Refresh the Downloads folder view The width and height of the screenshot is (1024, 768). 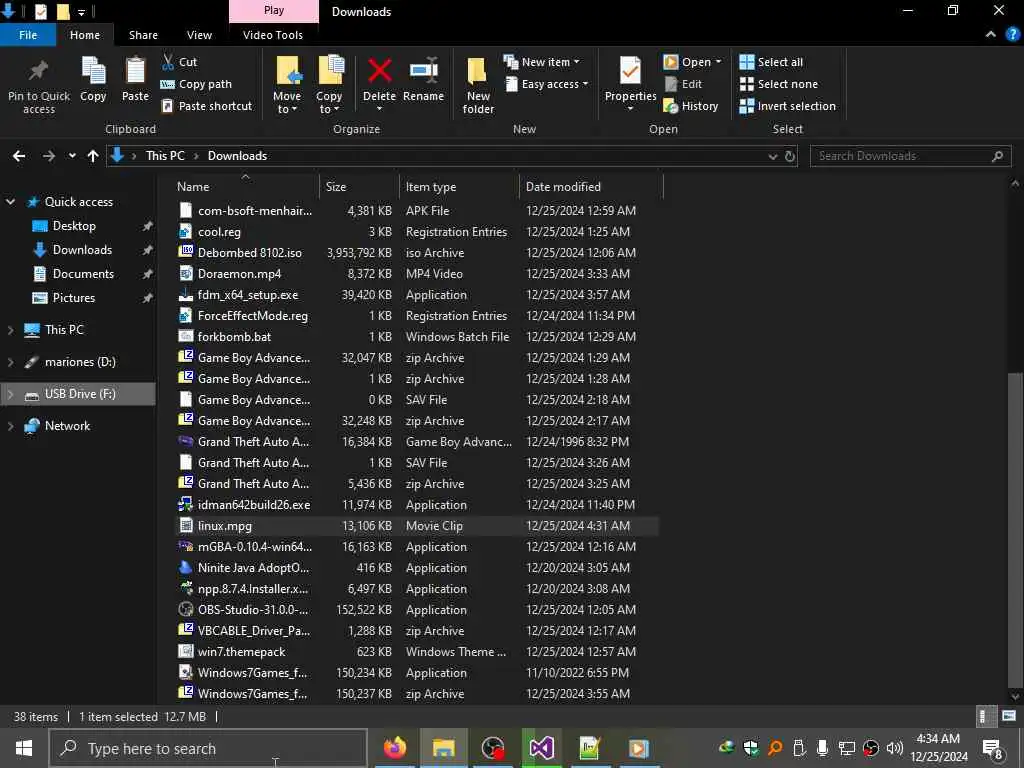[x=790, y=156]
